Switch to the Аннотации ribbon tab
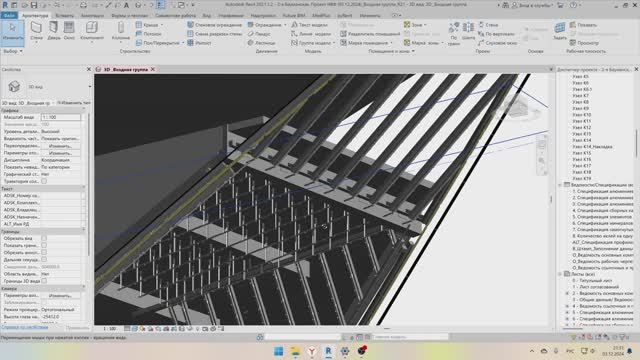 click(92, 16)
